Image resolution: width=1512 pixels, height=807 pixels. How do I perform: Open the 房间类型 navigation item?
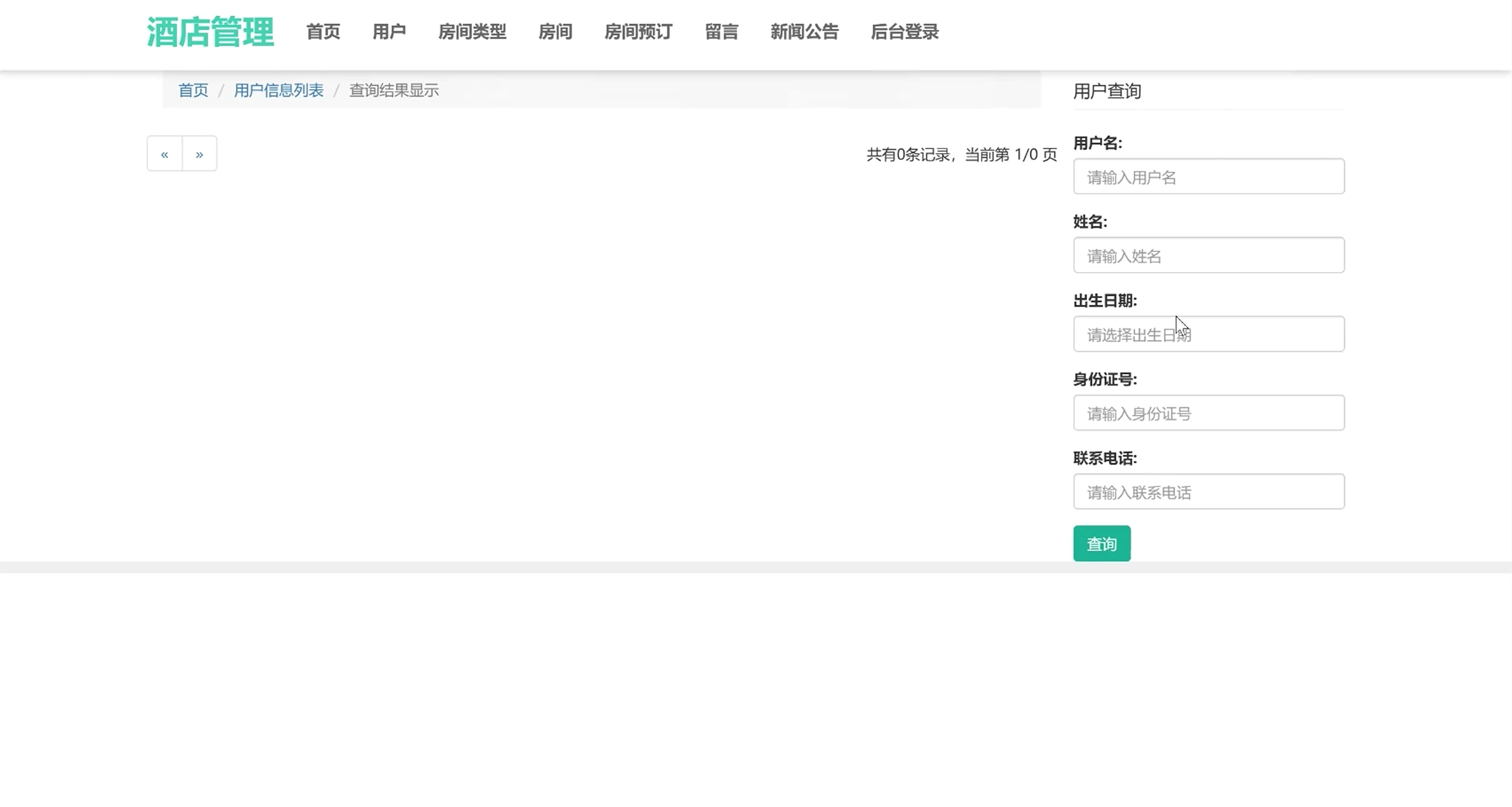472,31
